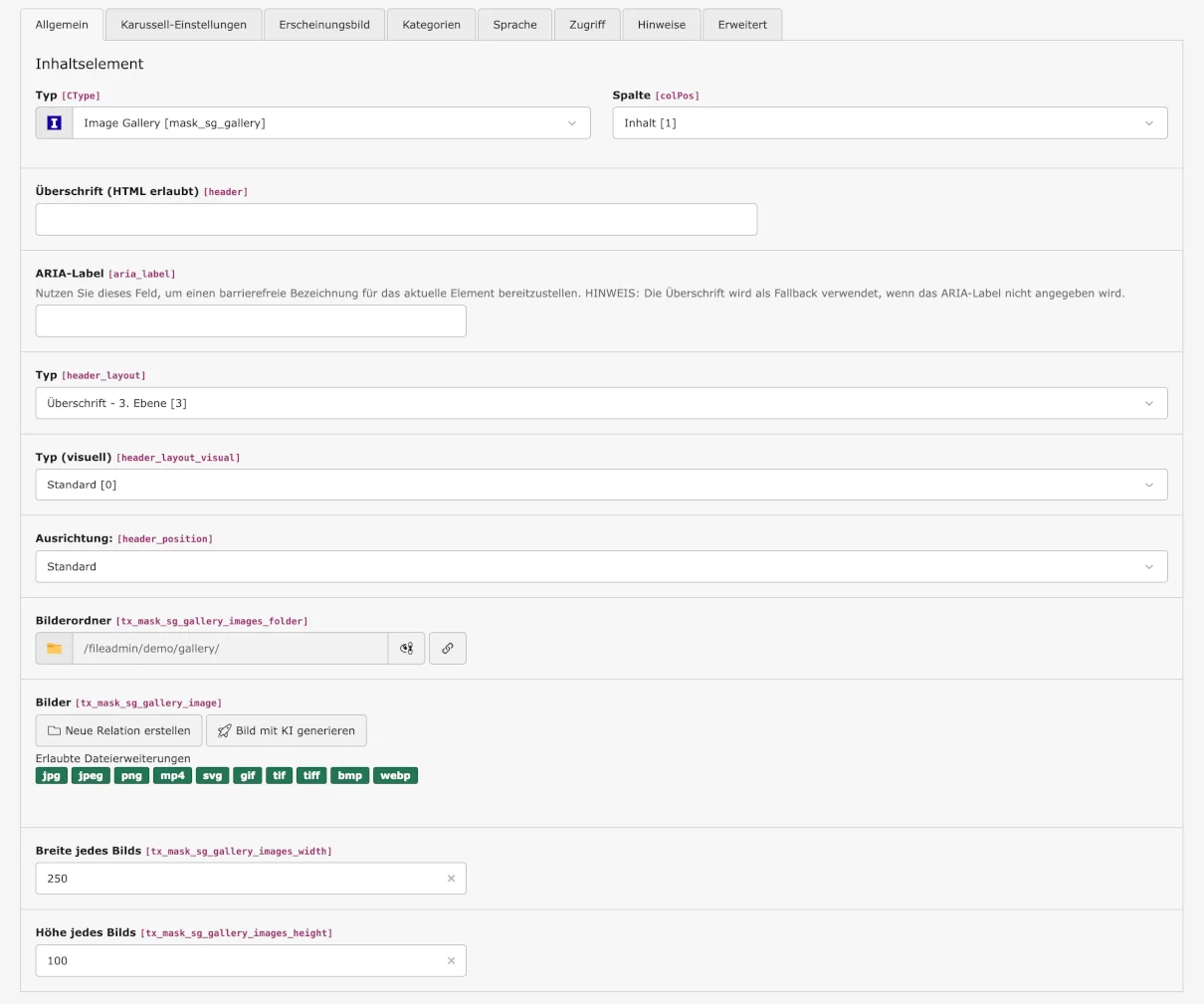Clear the Breite jedes Bilds value
Viewport: 1204px width, 1004px height.
point(451,879)
